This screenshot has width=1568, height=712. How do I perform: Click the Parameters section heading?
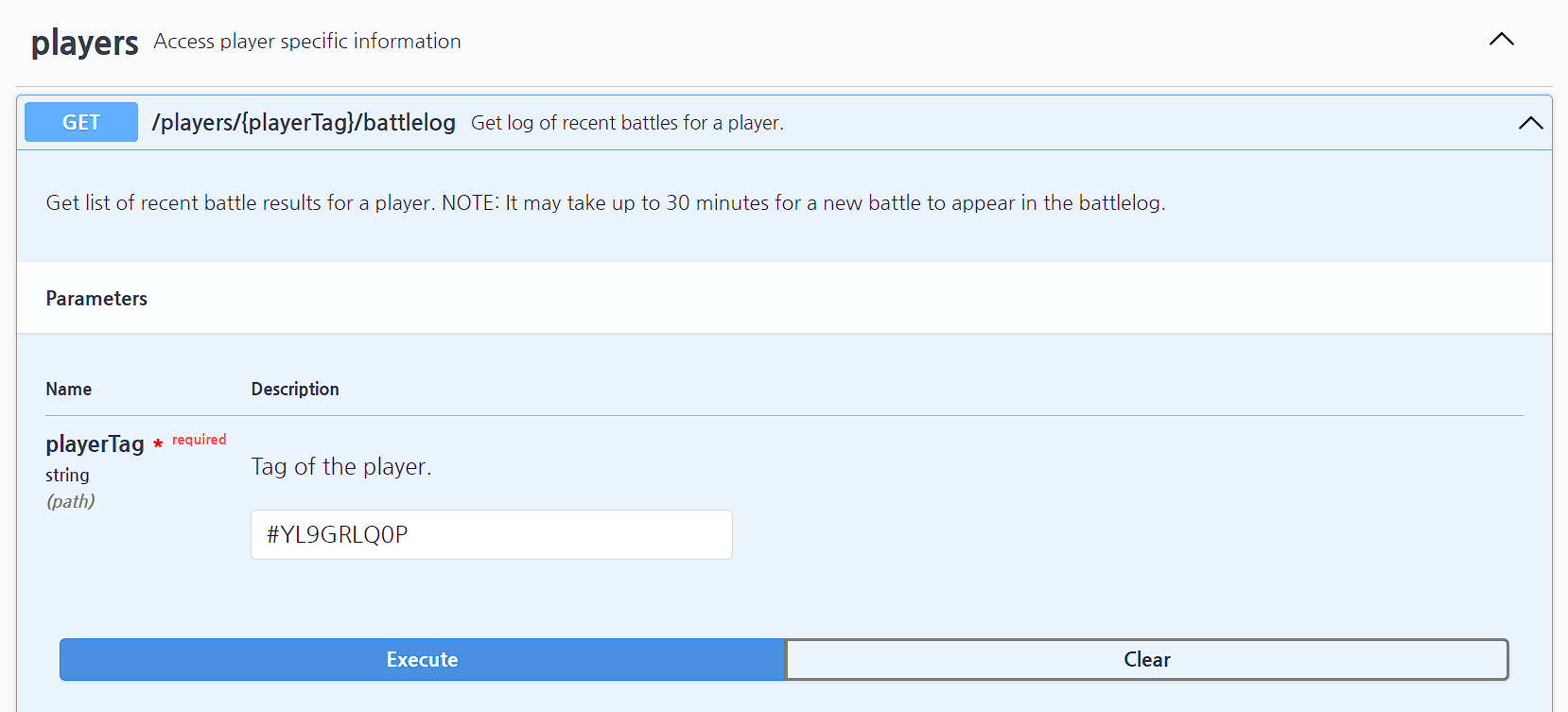pyautogui.click(x=96, y=299)
